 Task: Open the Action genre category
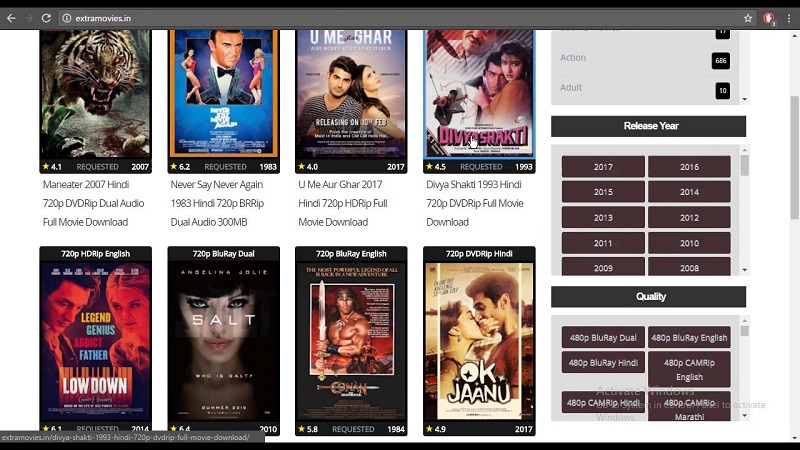click(x=573, y=58)
